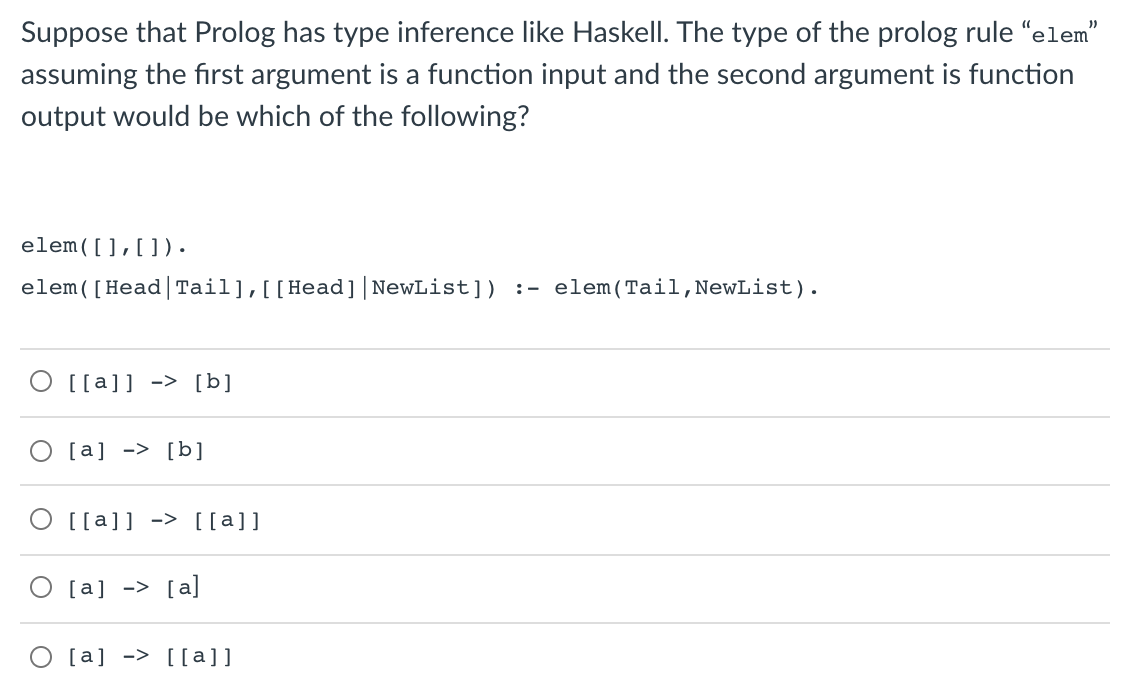Image resolution: width=1132 pixels, height=690 pixels.
Task: Click the answer label text "[[a]] -> [[a]]"
Action: 164,520
